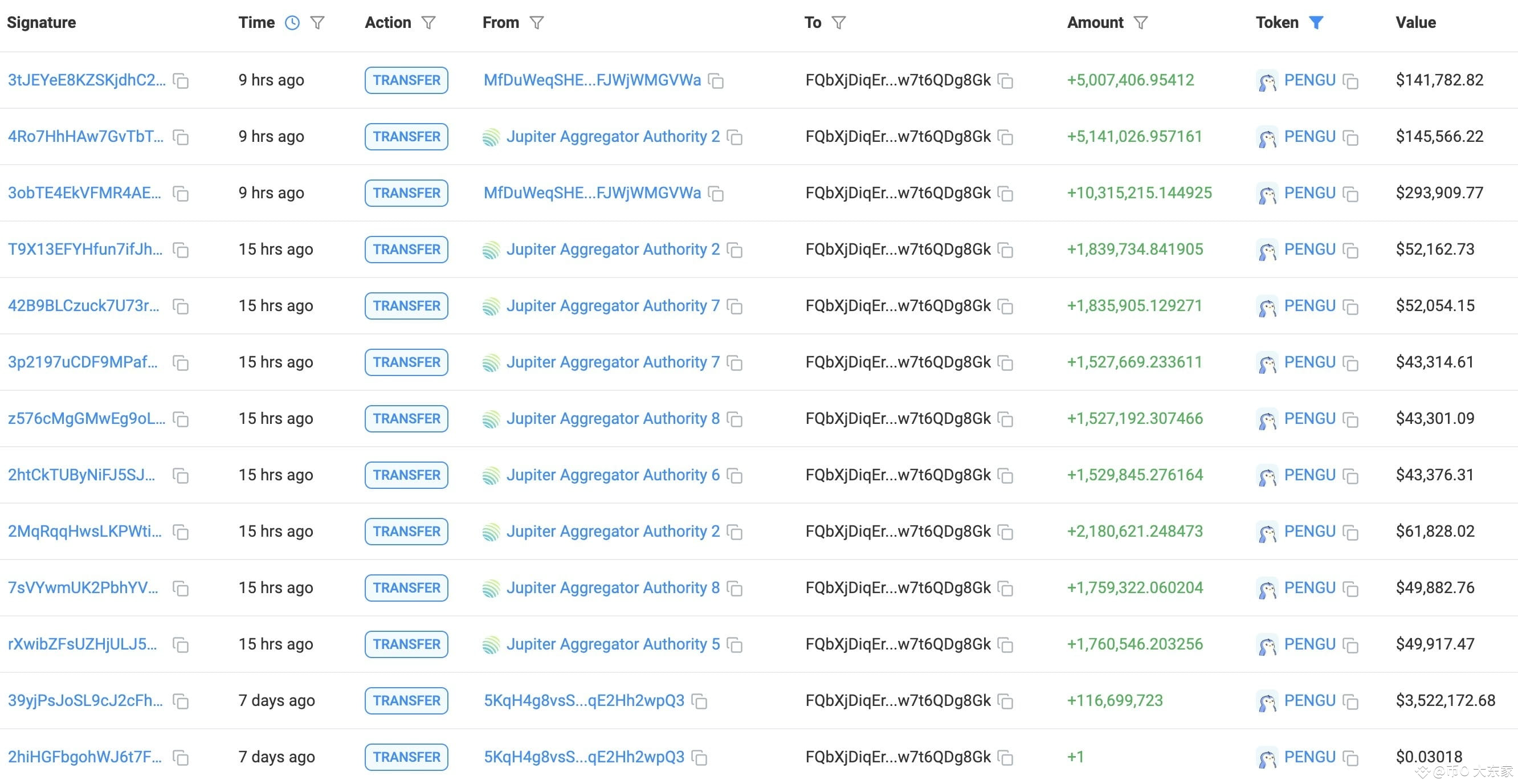Open the Time column filter

(317, 23)
